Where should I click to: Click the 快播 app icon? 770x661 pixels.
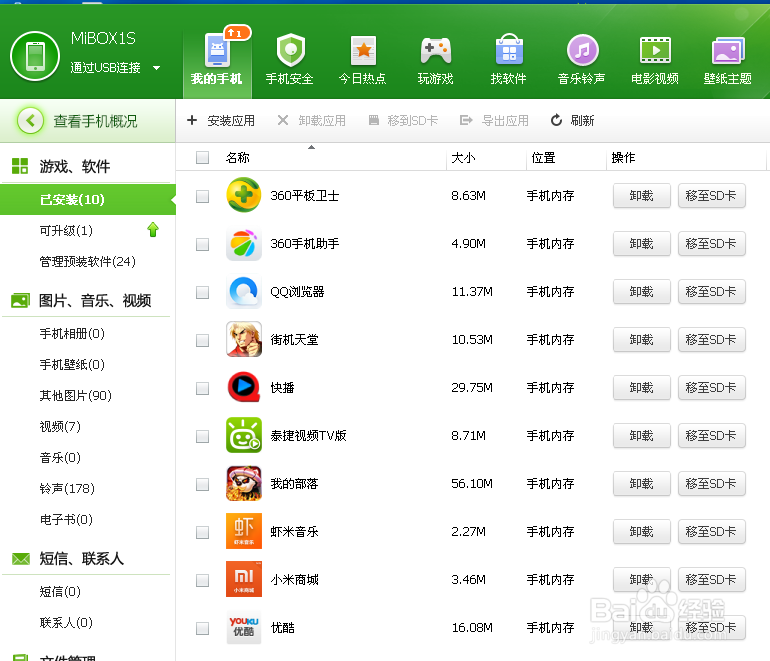pyautogui.click(x=244, y=387)
